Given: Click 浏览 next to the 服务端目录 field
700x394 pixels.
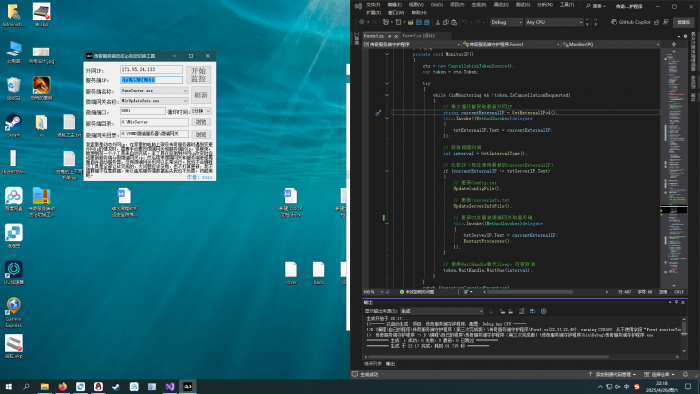Looking at the screenshot, I should (201, 122).
